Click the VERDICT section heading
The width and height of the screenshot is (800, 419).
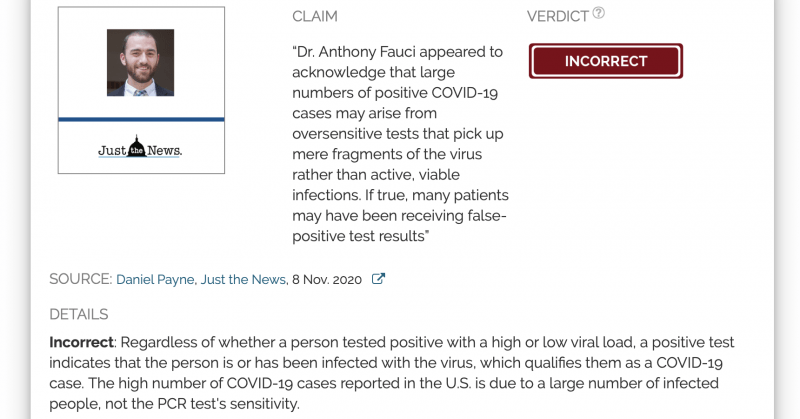558,16
